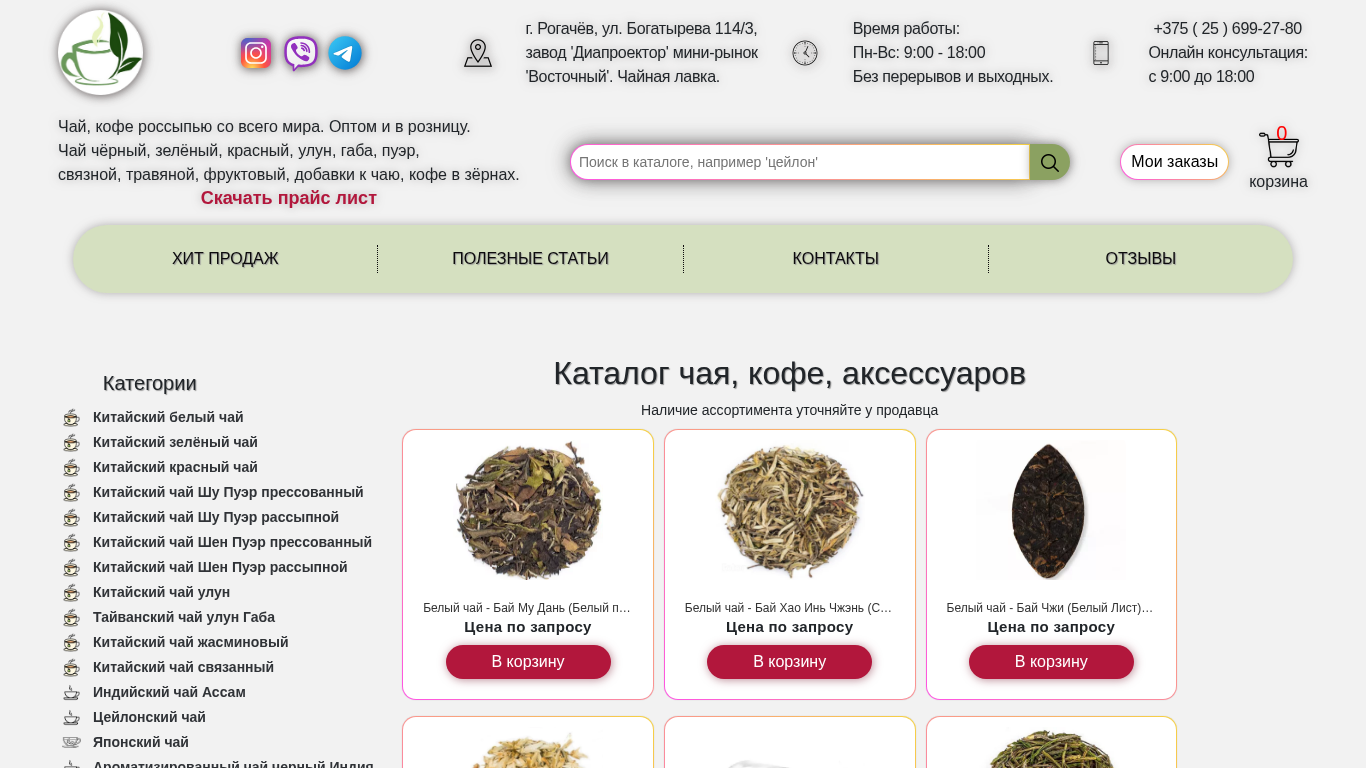1366x768 pixels.
Task: Open the Telegram icon link
Action: (x=345, y=53)
